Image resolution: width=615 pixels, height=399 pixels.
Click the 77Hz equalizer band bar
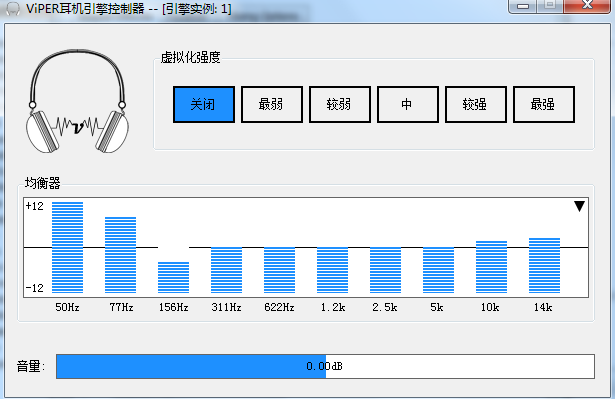[x=120, y=255]
